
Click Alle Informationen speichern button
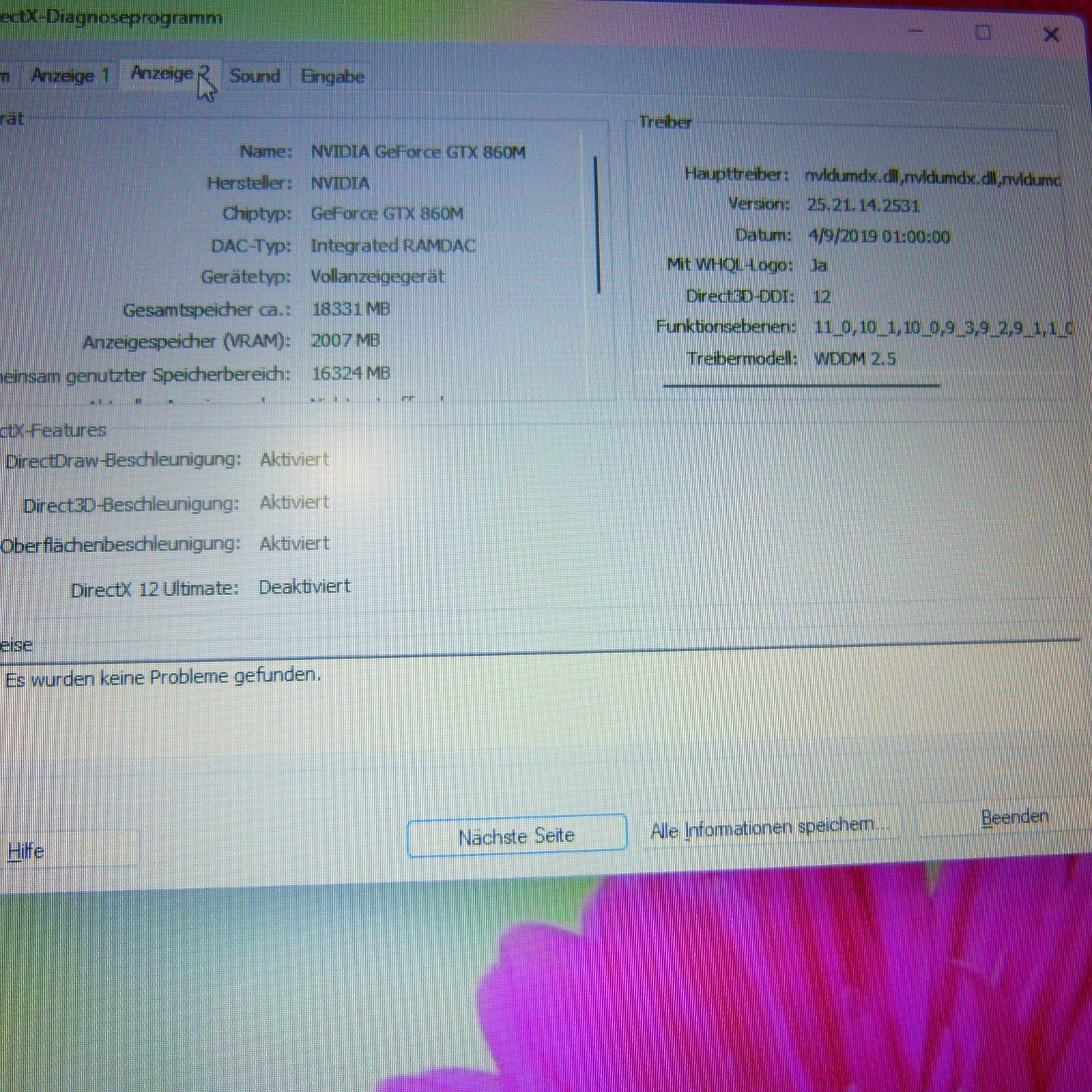[x=770, y=827]
